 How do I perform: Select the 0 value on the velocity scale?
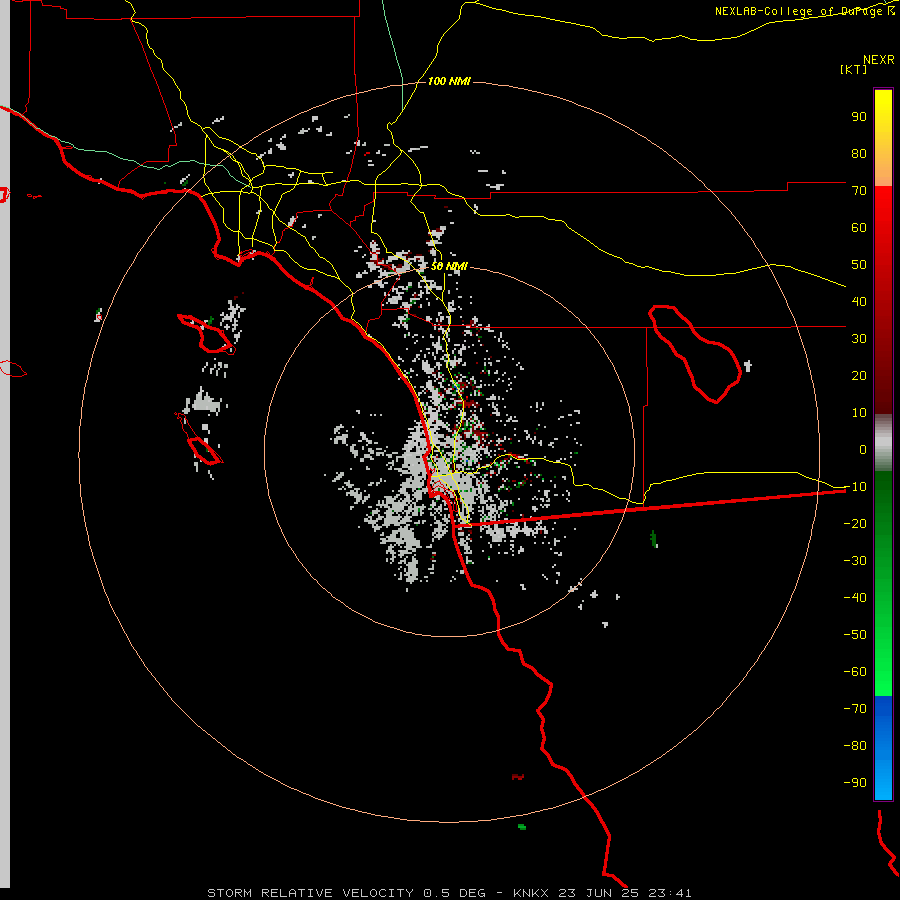[x=863, y=449]
